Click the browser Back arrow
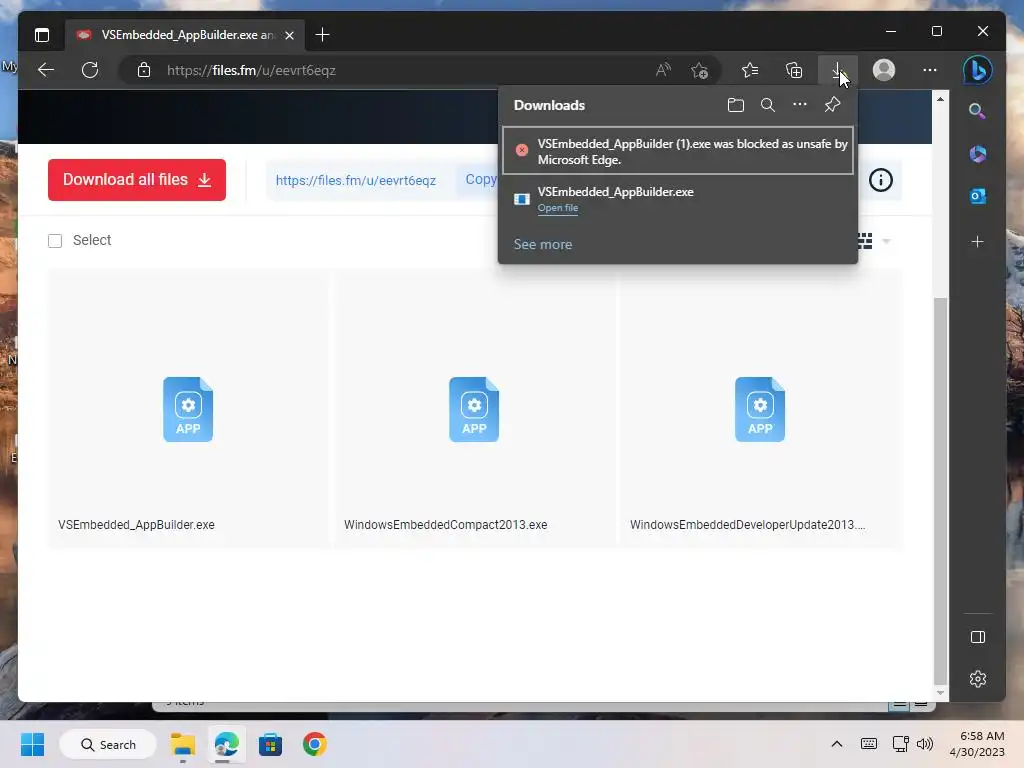 pyautogui.click(x=46, y=70)
